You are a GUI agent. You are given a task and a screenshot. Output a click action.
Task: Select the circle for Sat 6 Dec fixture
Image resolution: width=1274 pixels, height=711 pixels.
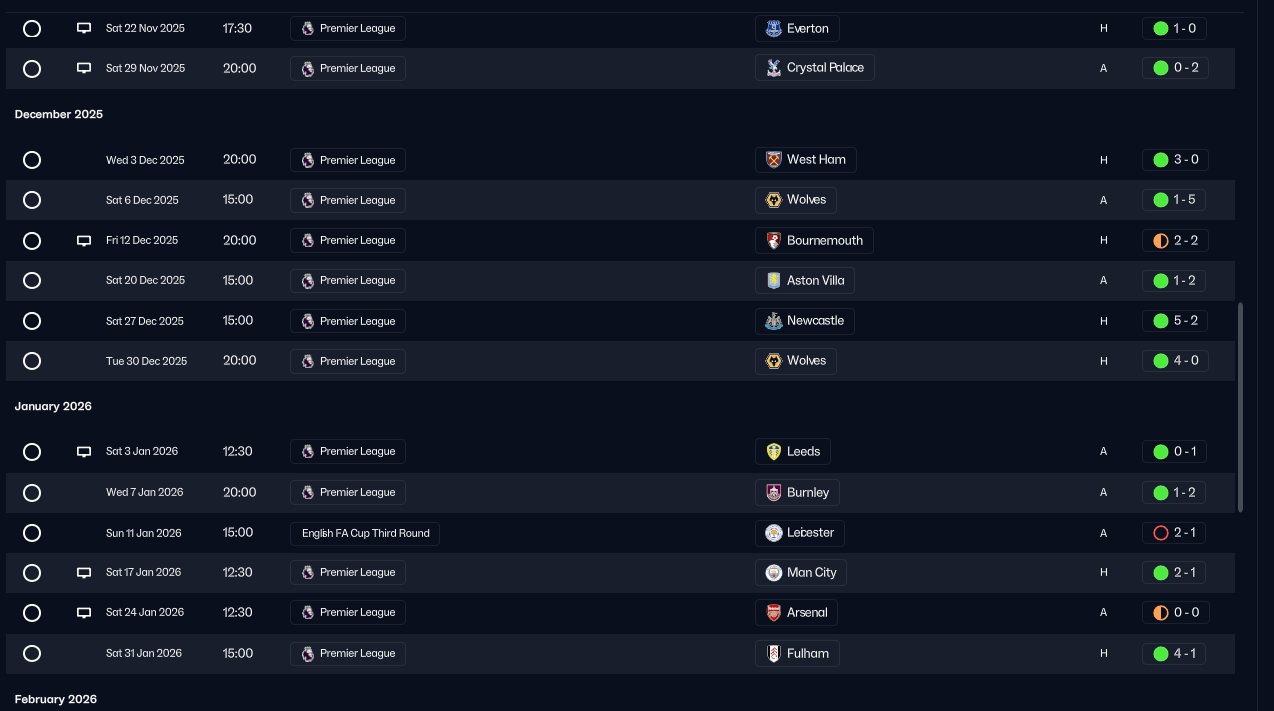coord(32,200)
